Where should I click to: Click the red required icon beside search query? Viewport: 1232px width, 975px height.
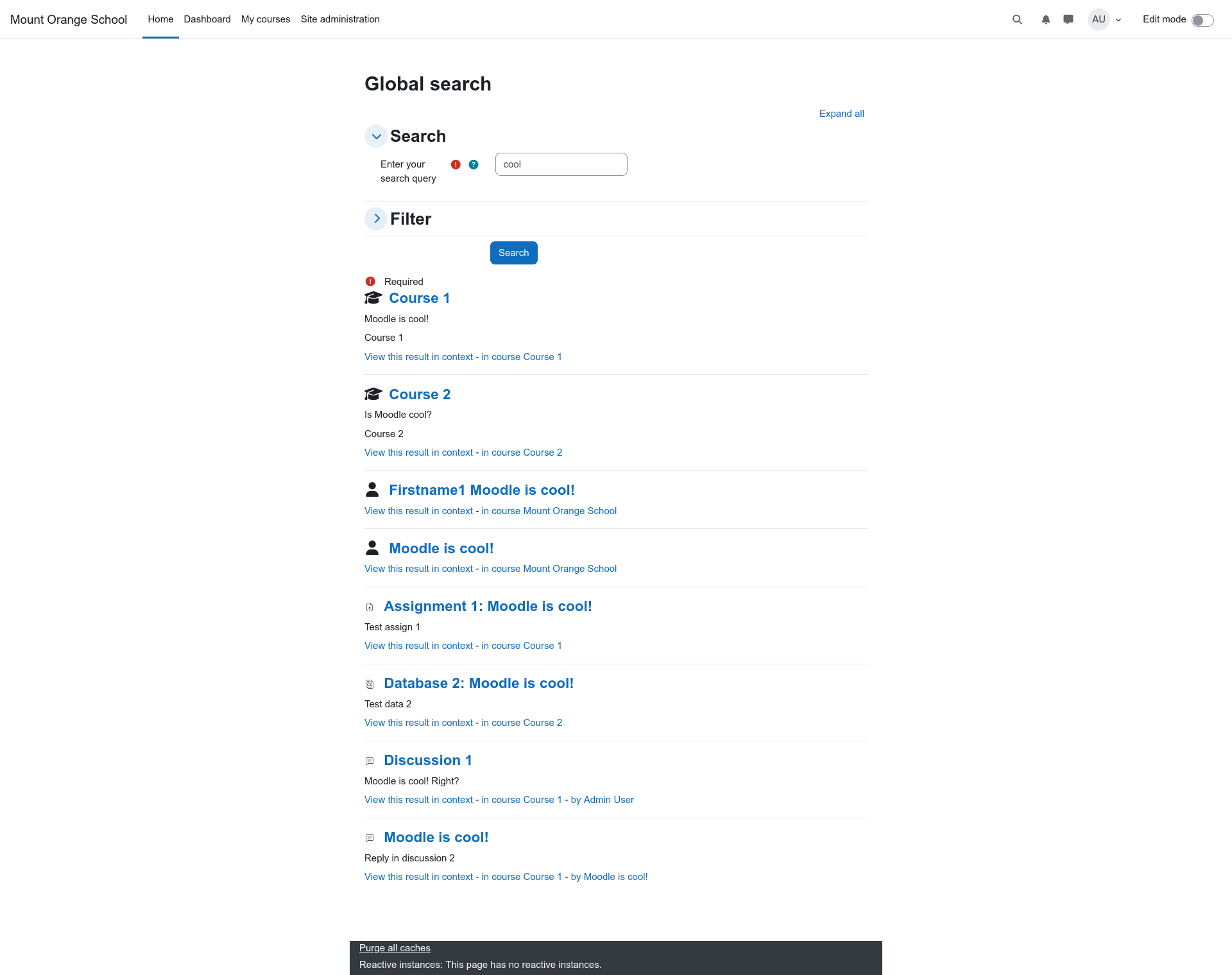(x=456, y=164)
